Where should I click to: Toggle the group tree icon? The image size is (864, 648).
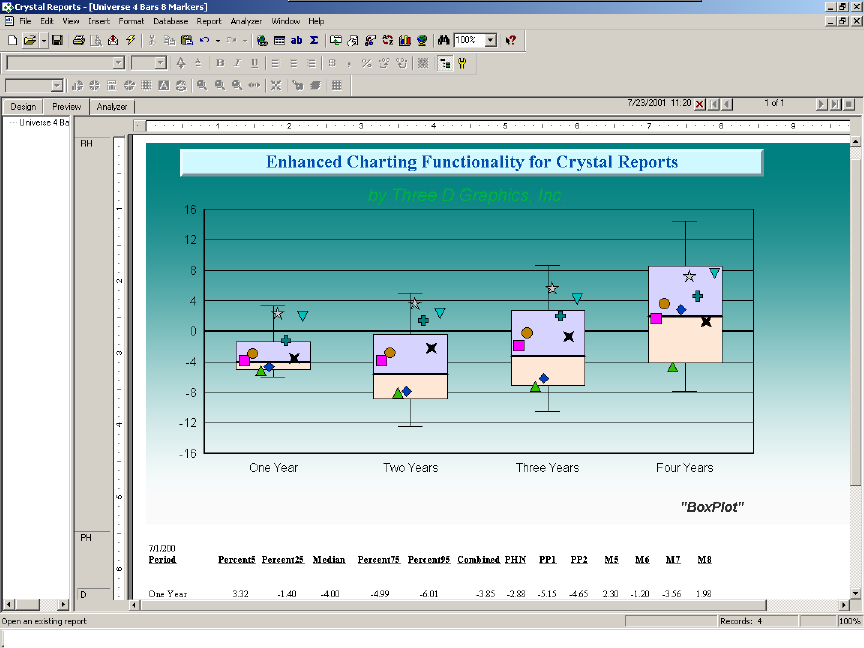coord(445,63)
